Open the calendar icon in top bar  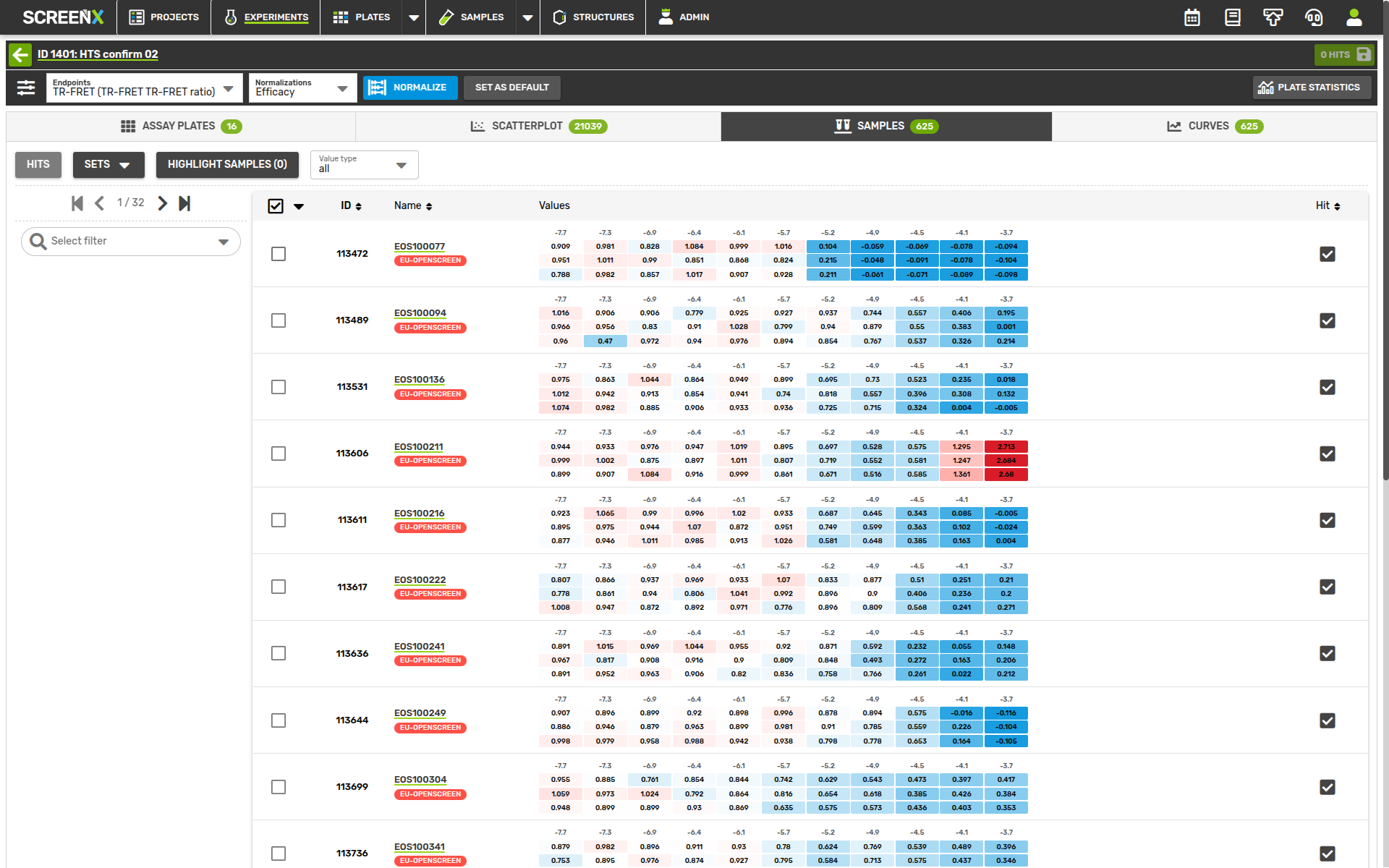point(1192,17)
